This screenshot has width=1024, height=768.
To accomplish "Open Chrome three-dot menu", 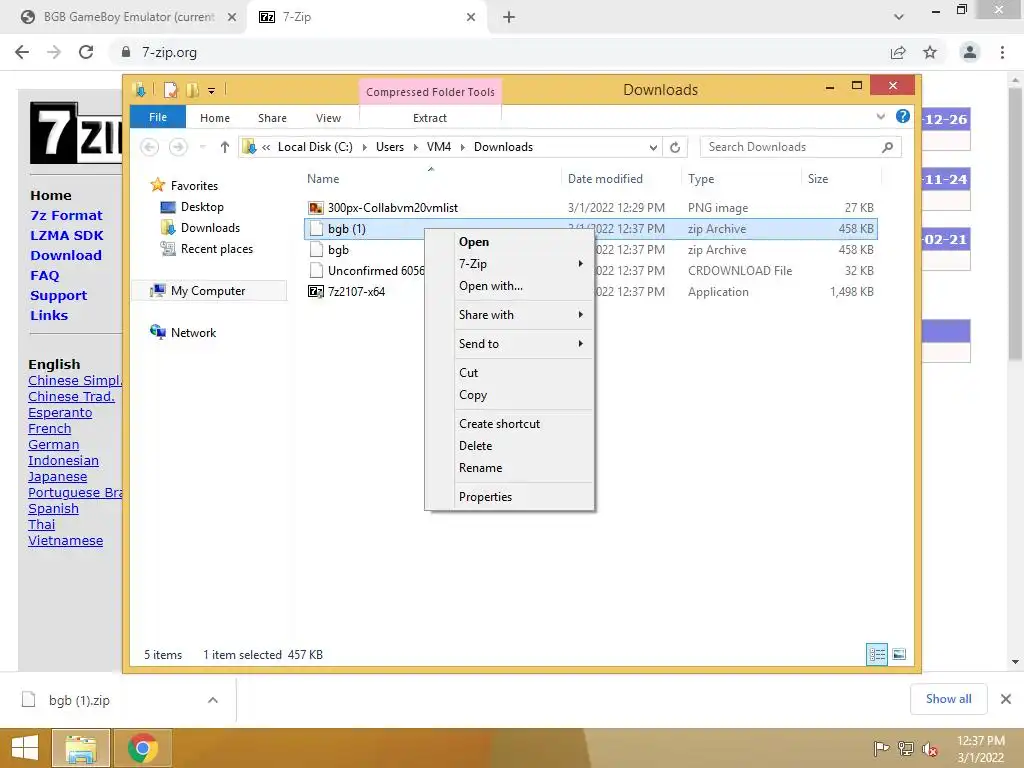I will 1002,52.
